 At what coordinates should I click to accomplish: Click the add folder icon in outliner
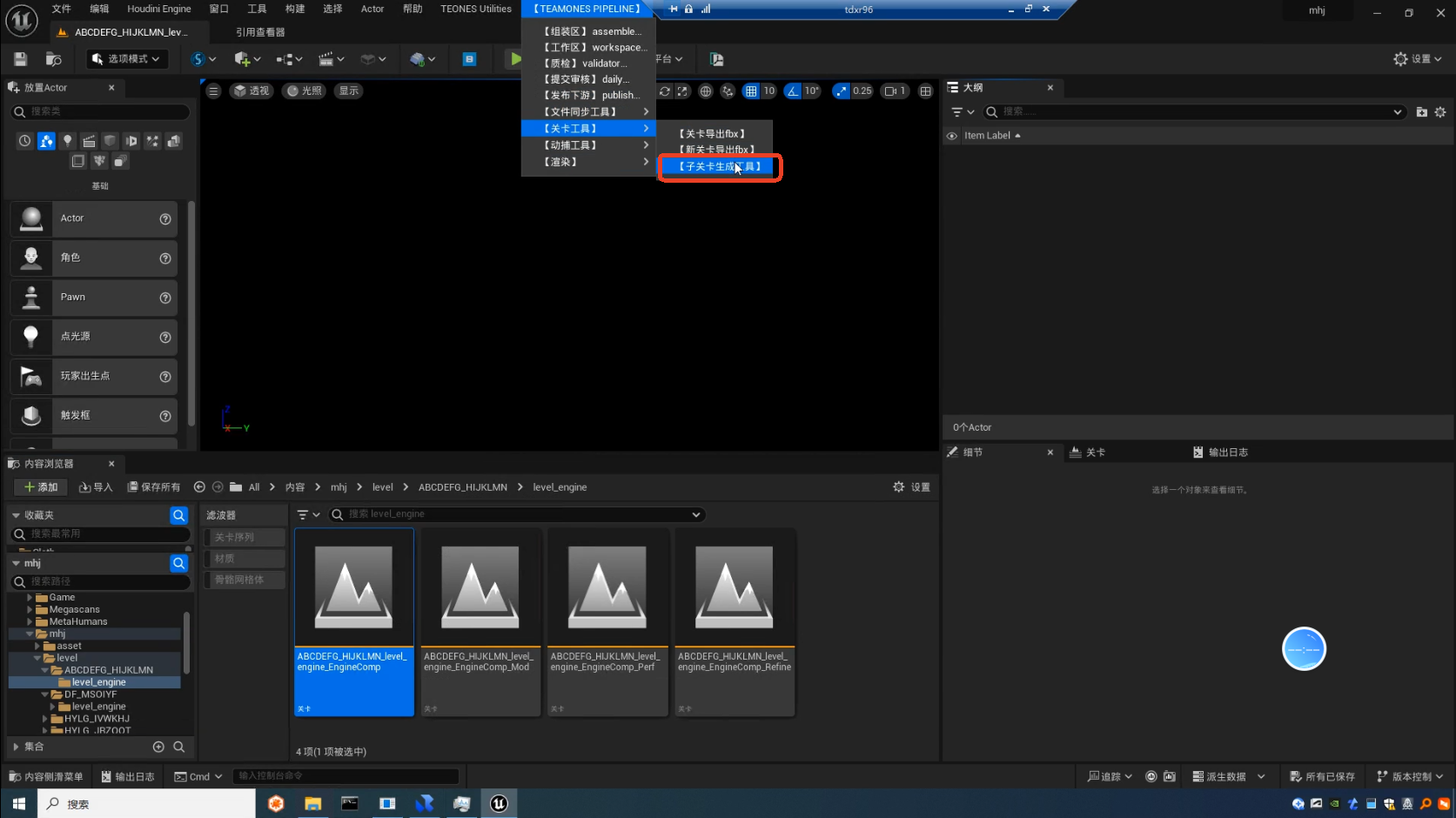1421,112
